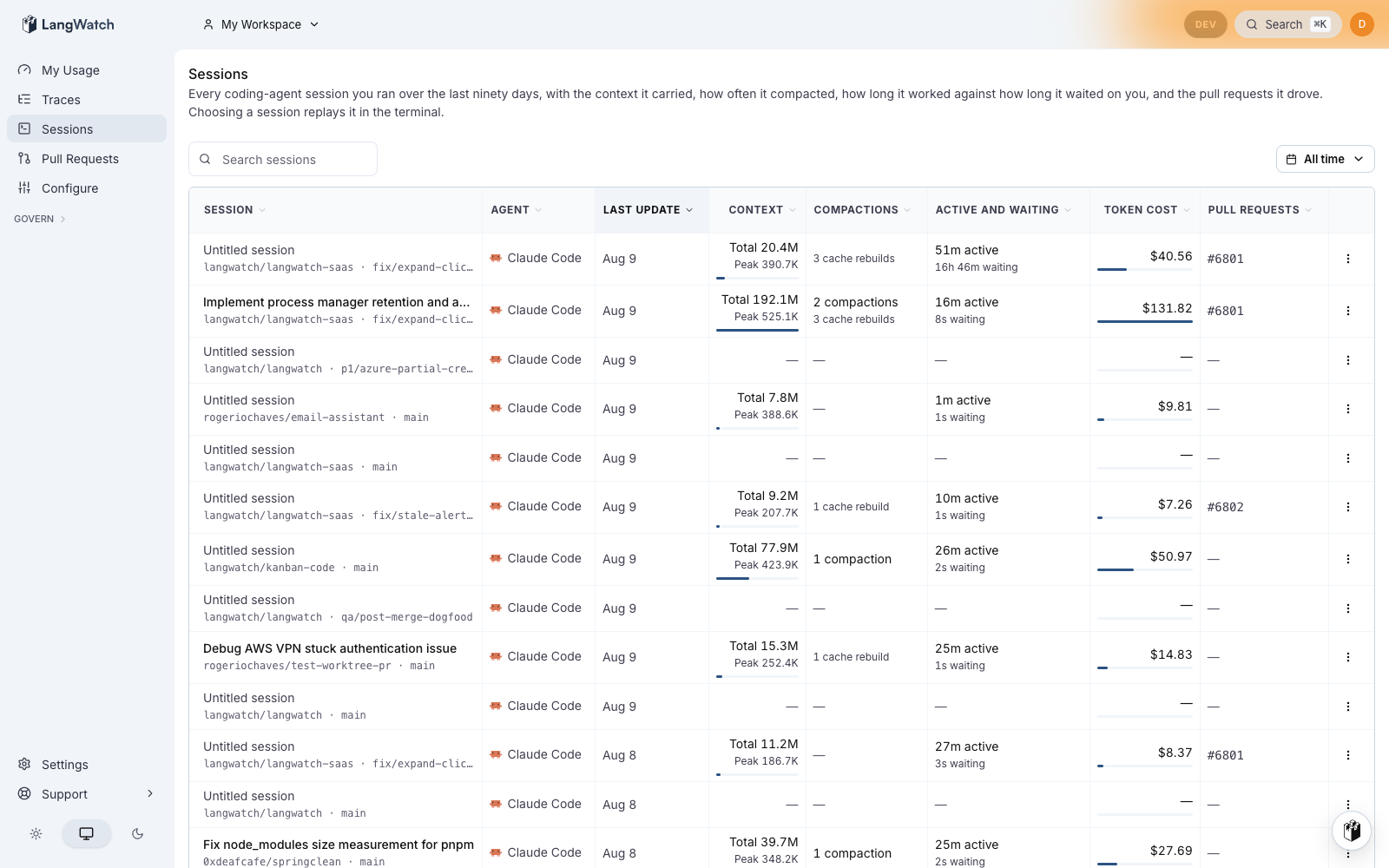
Task: Open Debug AWS VPN stuck authentication session
Action: click(x=330, y=648)
